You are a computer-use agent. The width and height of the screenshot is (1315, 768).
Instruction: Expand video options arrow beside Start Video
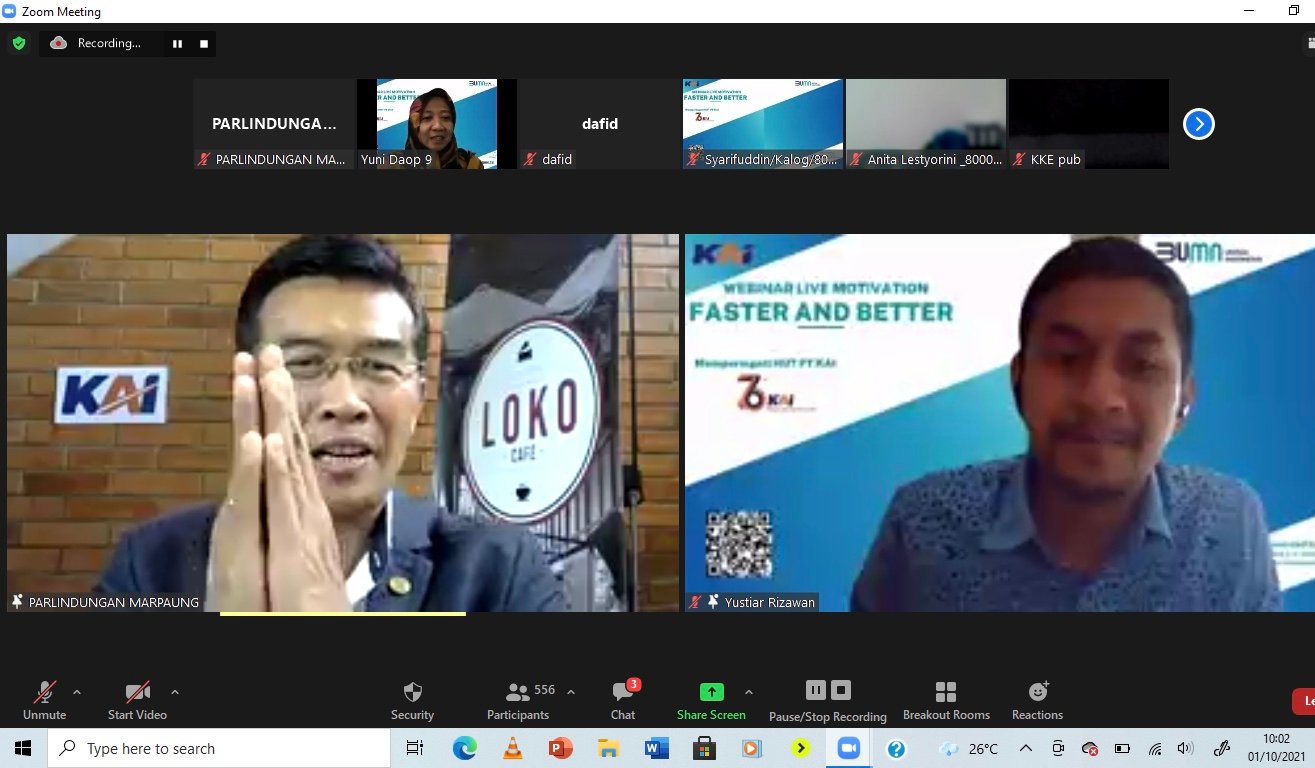175,692
